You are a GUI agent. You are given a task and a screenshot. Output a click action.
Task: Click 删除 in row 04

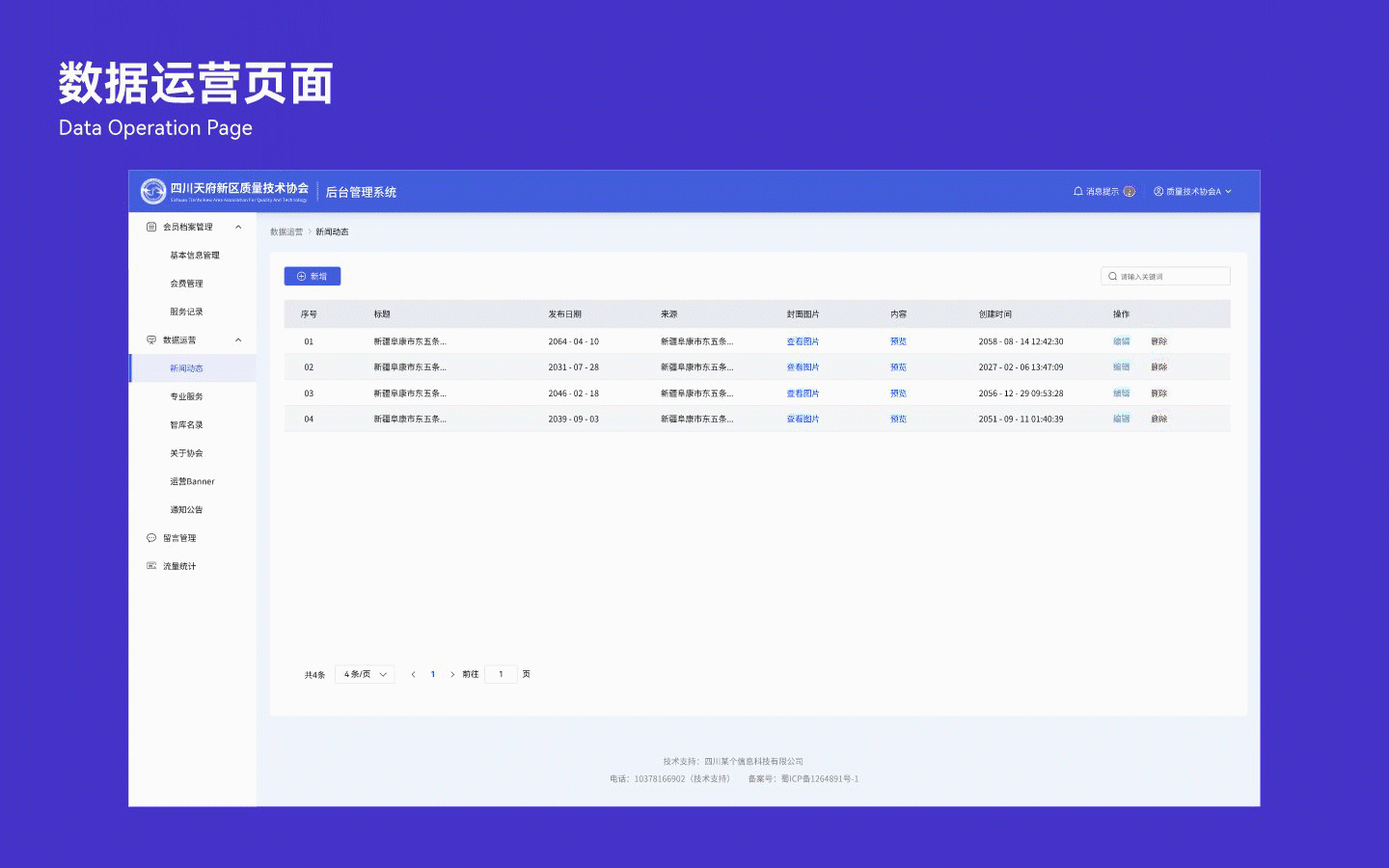[x=1159, y=419]
